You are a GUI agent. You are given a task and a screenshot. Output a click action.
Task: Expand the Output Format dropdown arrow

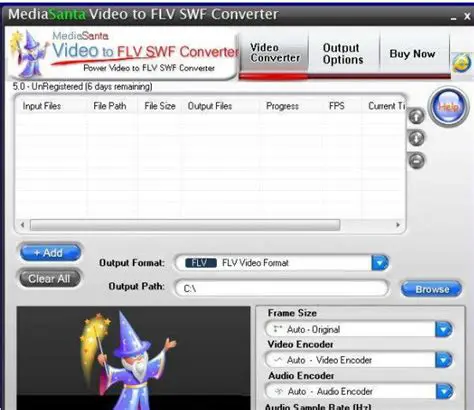380,263
